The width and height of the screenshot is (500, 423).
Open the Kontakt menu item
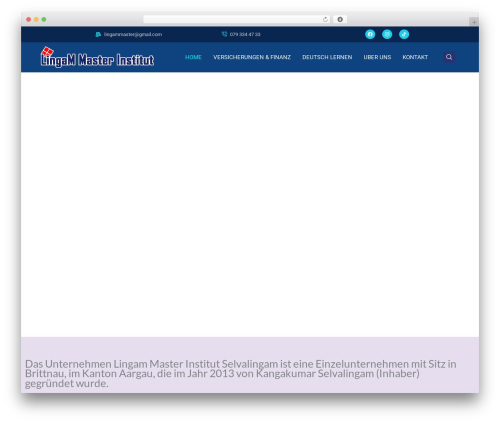click(x=415, y=57)
